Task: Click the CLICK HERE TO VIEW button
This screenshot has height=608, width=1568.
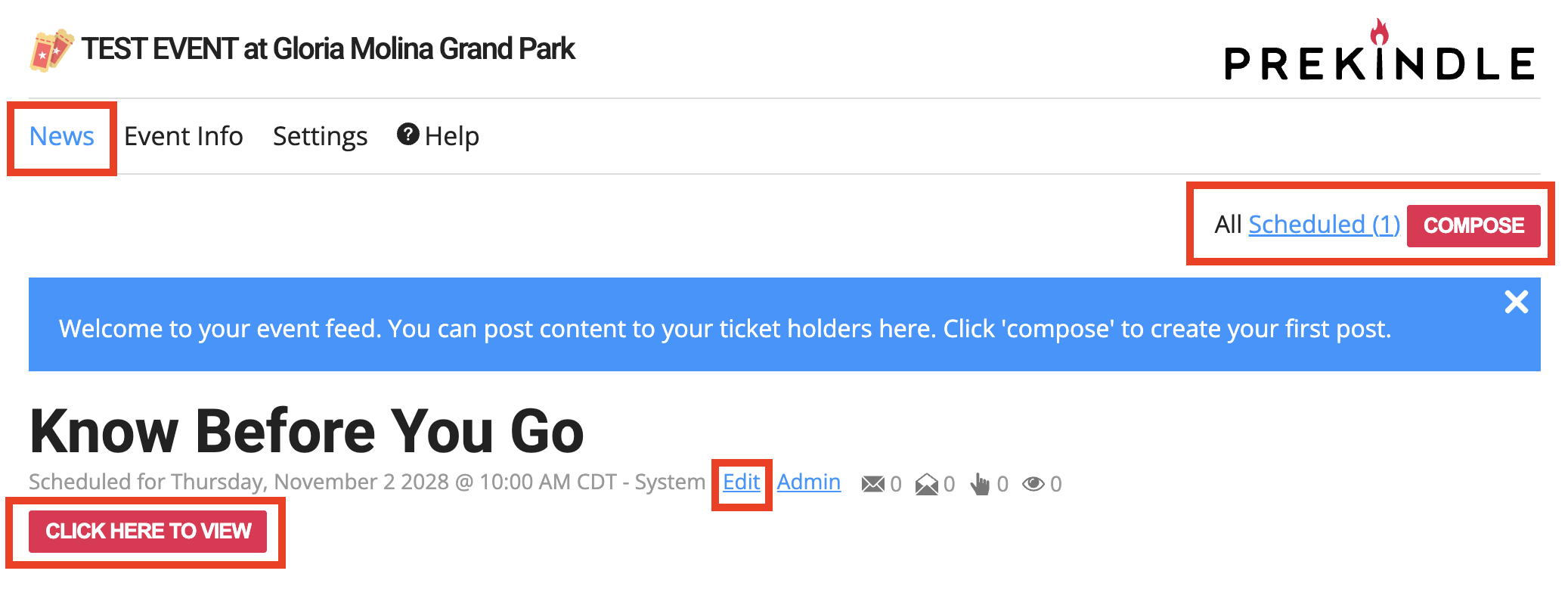Action: (x=147, y=532)
